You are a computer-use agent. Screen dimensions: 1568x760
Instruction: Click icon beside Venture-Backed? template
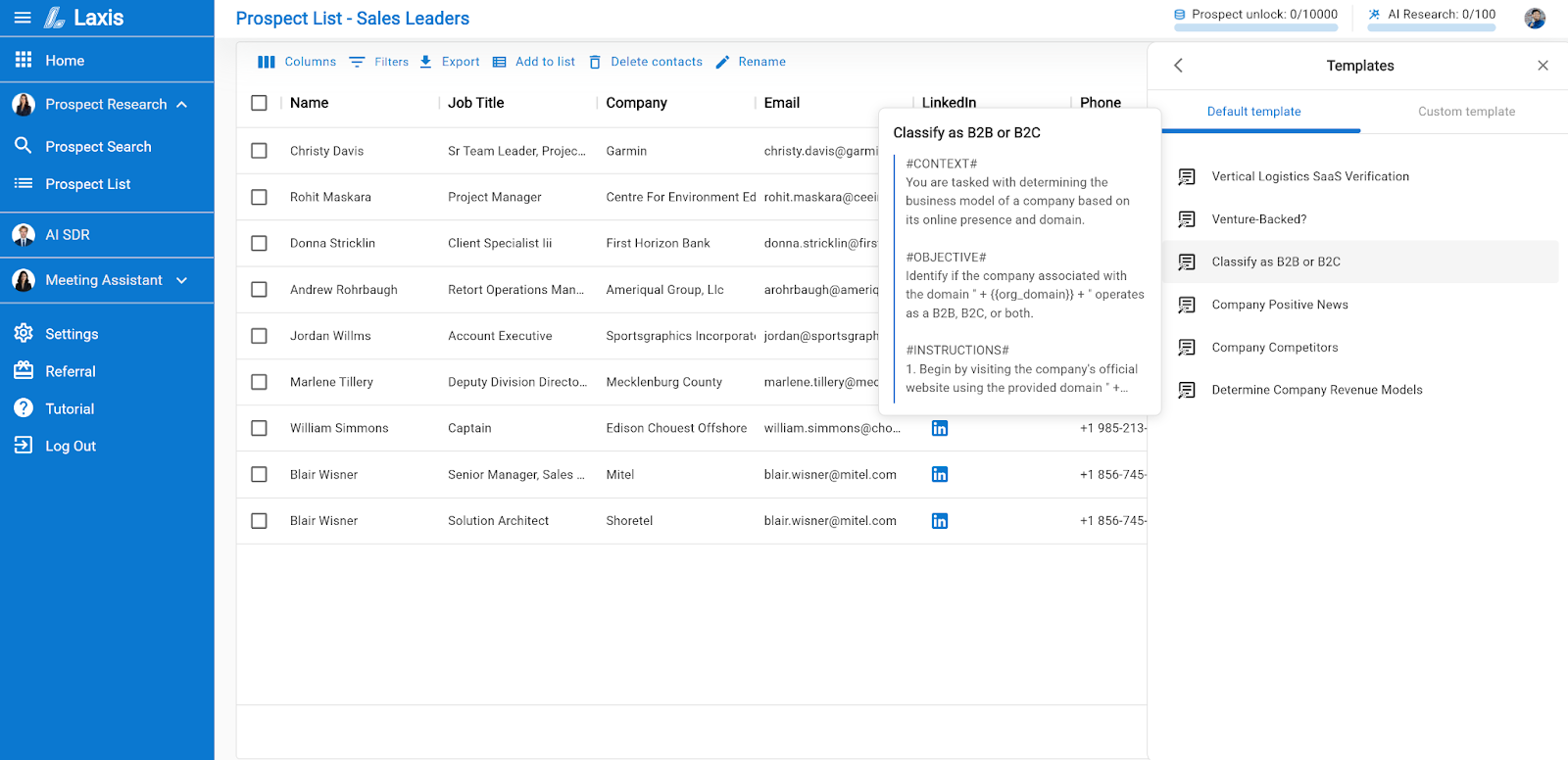pyautogui.click(x=1187, y=219)
